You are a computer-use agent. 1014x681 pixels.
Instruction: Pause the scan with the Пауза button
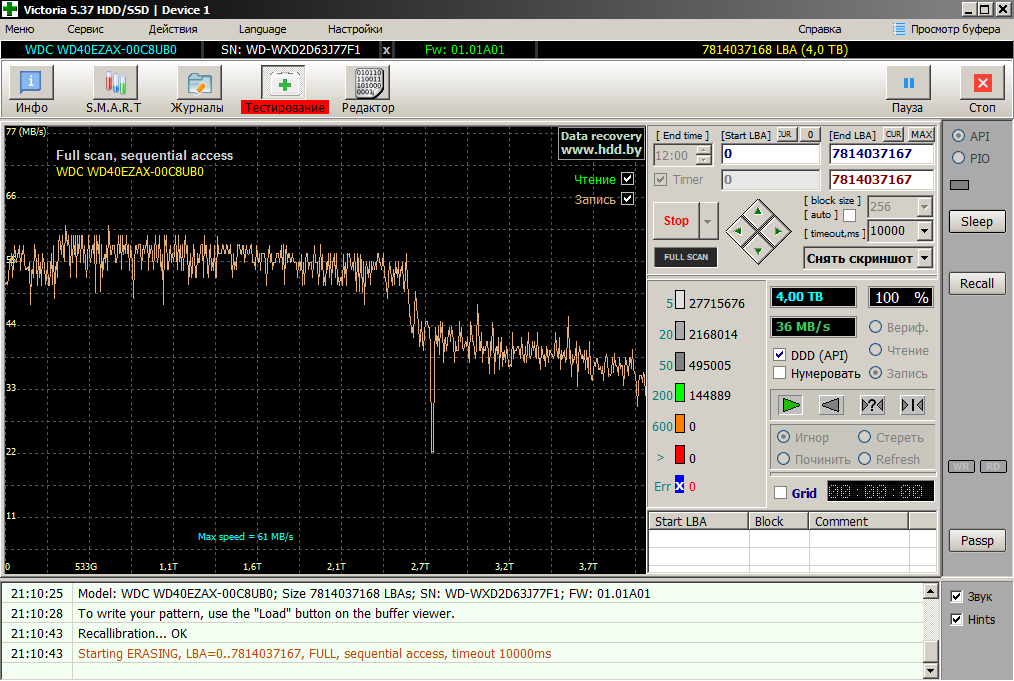(908, 90)
